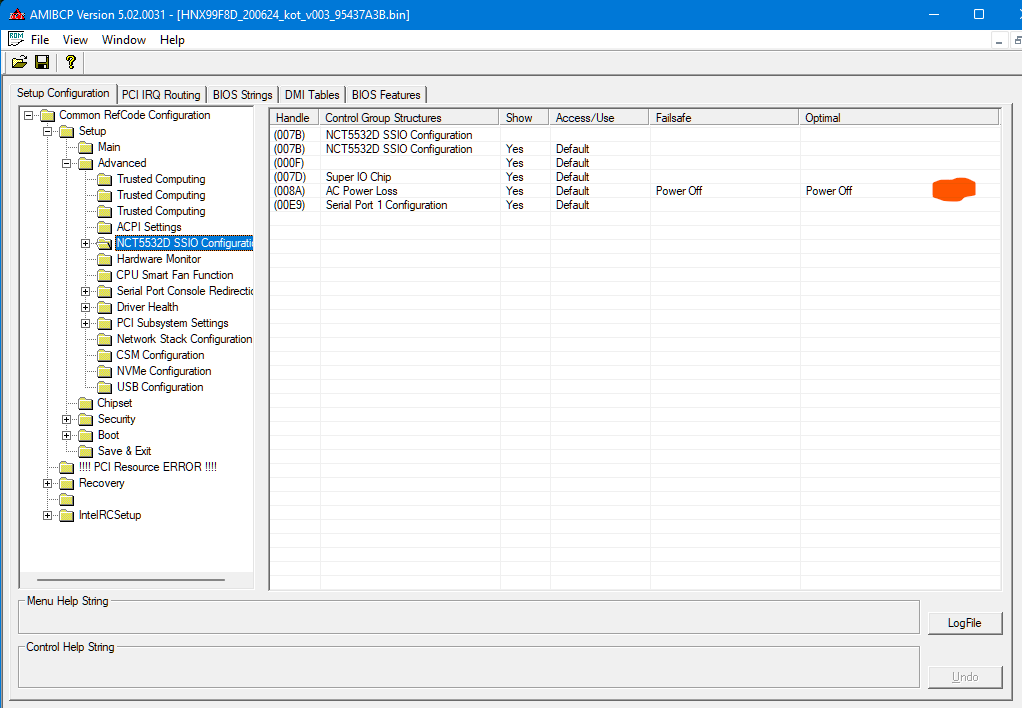
Task: Collapse the Setup tree node
Action: (x=48, y=131)
